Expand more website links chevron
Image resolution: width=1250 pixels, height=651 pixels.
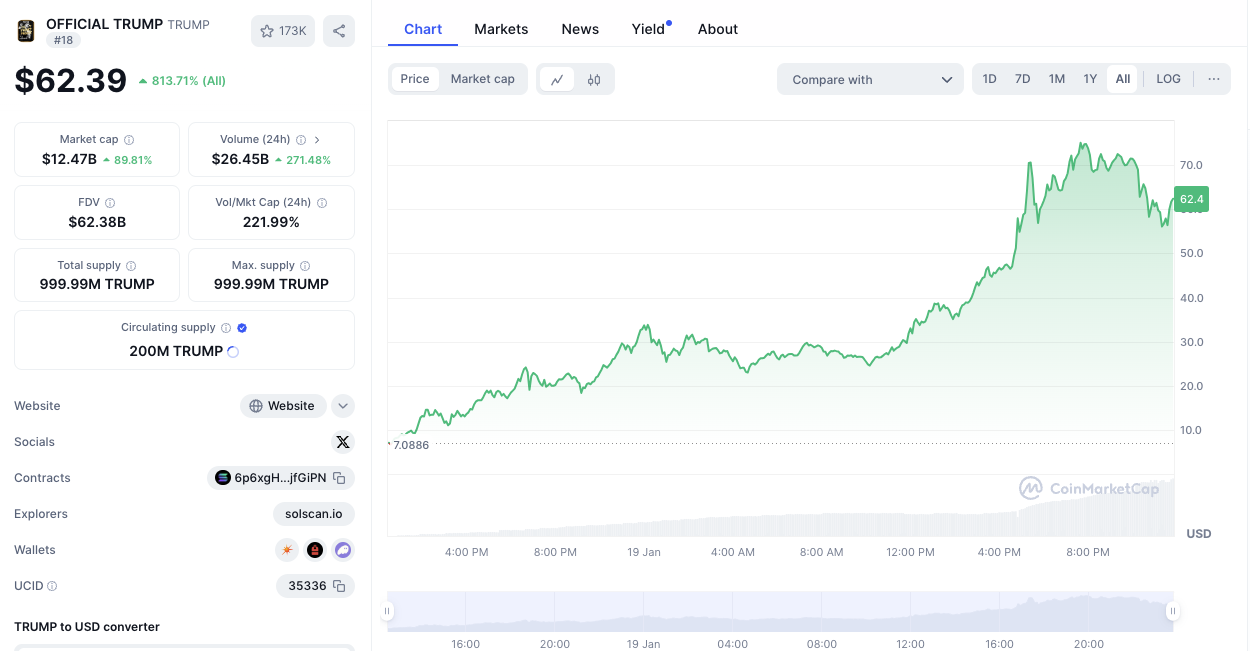pos(343,406)
